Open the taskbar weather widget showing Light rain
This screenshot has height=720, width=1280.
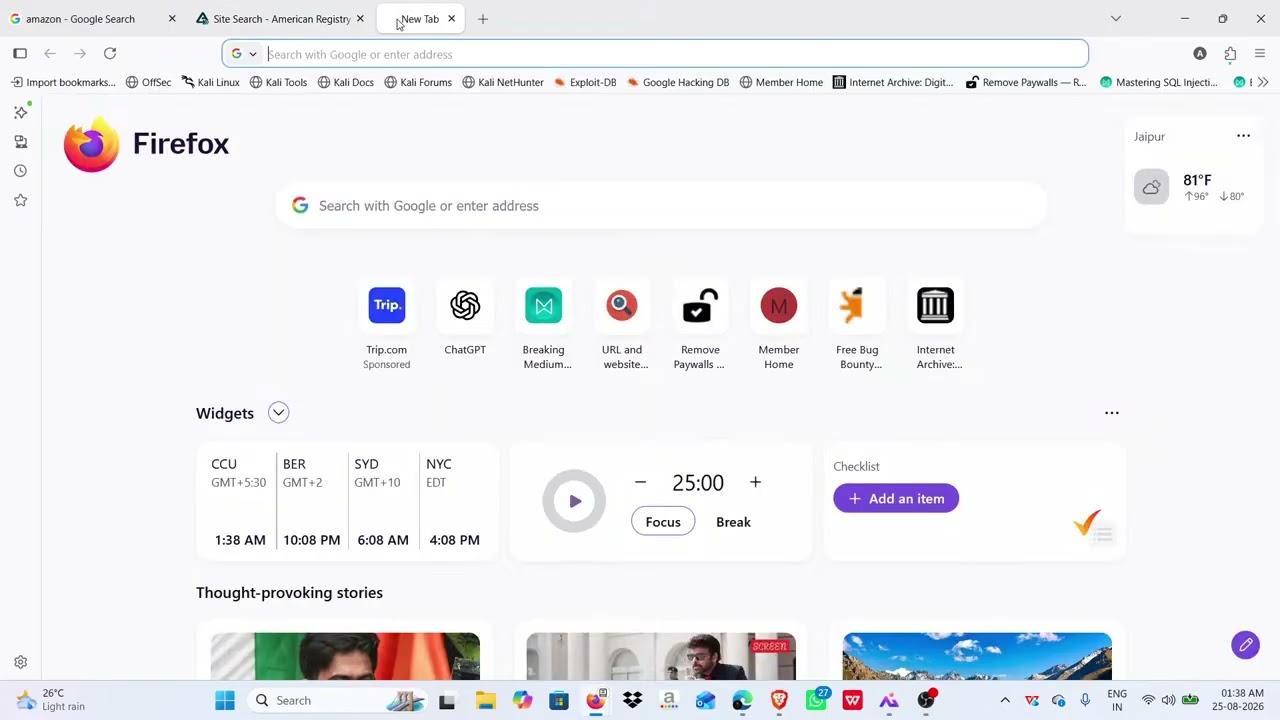point(51,700)
